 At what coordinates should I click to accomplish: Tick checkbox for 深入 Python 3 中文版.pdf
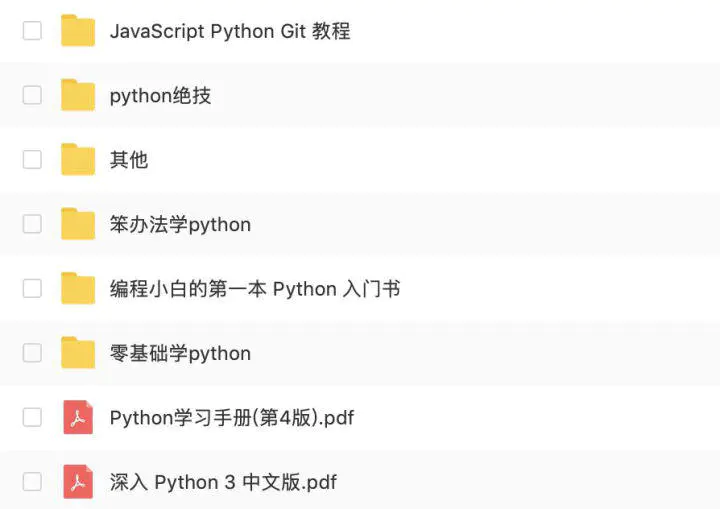pyautogui.click(x=32, y=481)
